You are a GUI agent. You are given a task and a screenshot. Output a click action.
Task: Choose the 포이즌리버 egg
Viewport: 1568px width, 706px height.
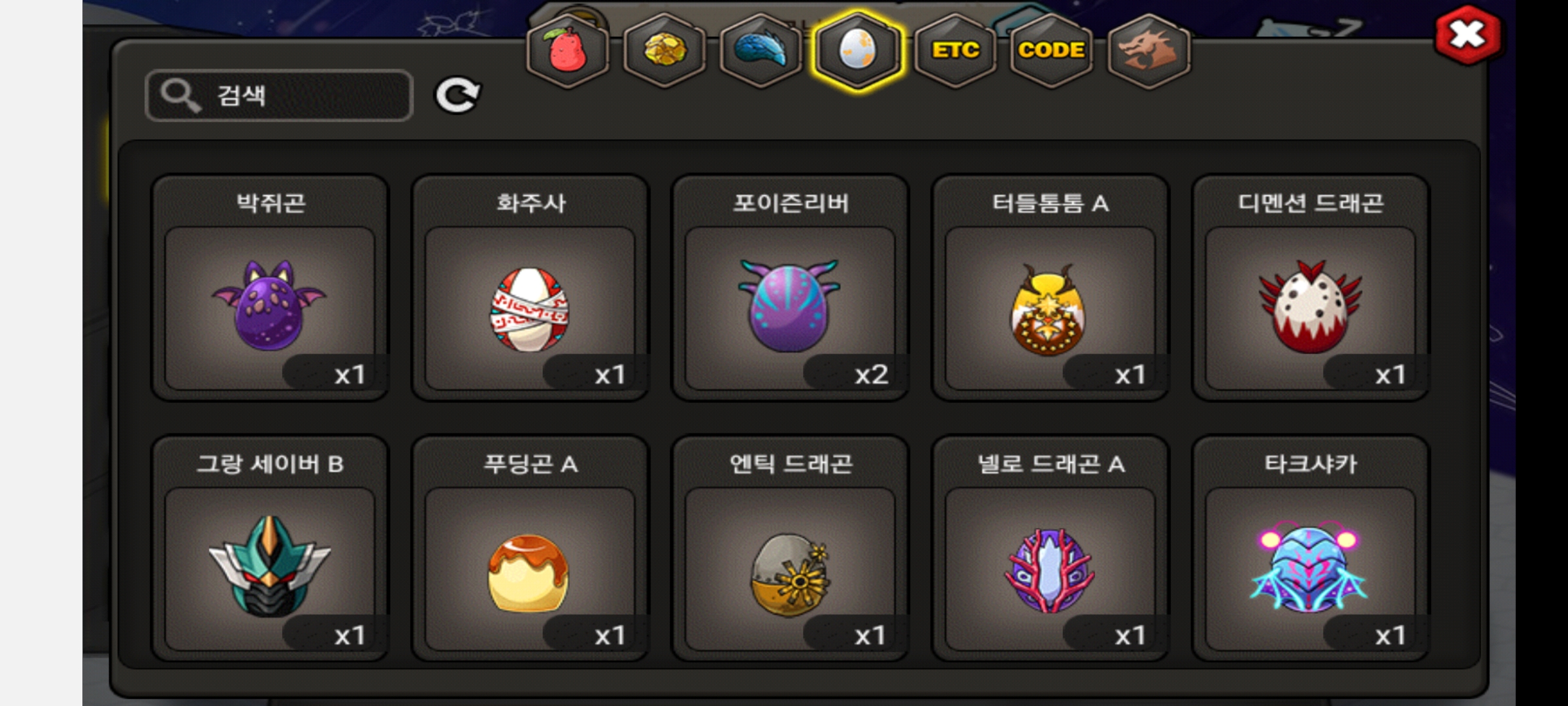(790, 288)
